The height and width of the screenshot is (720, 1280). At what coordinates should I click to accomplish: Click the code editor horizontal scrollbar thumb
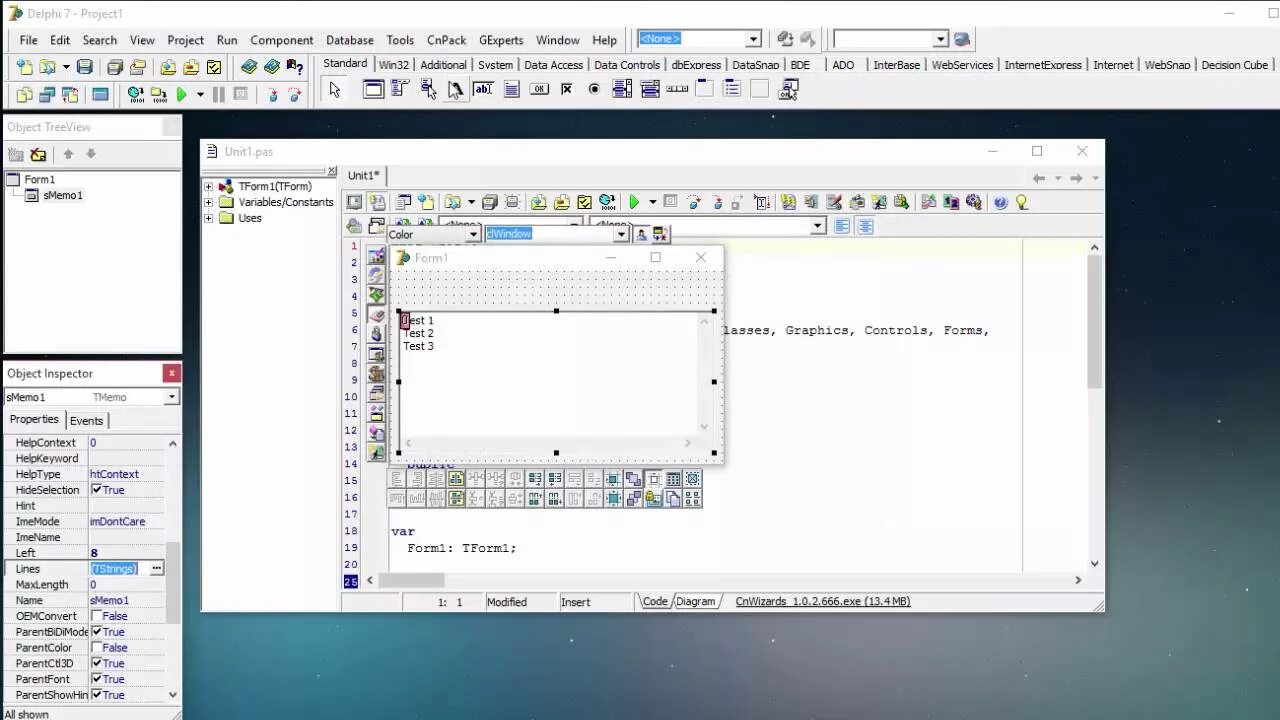[x=411, y=580]
